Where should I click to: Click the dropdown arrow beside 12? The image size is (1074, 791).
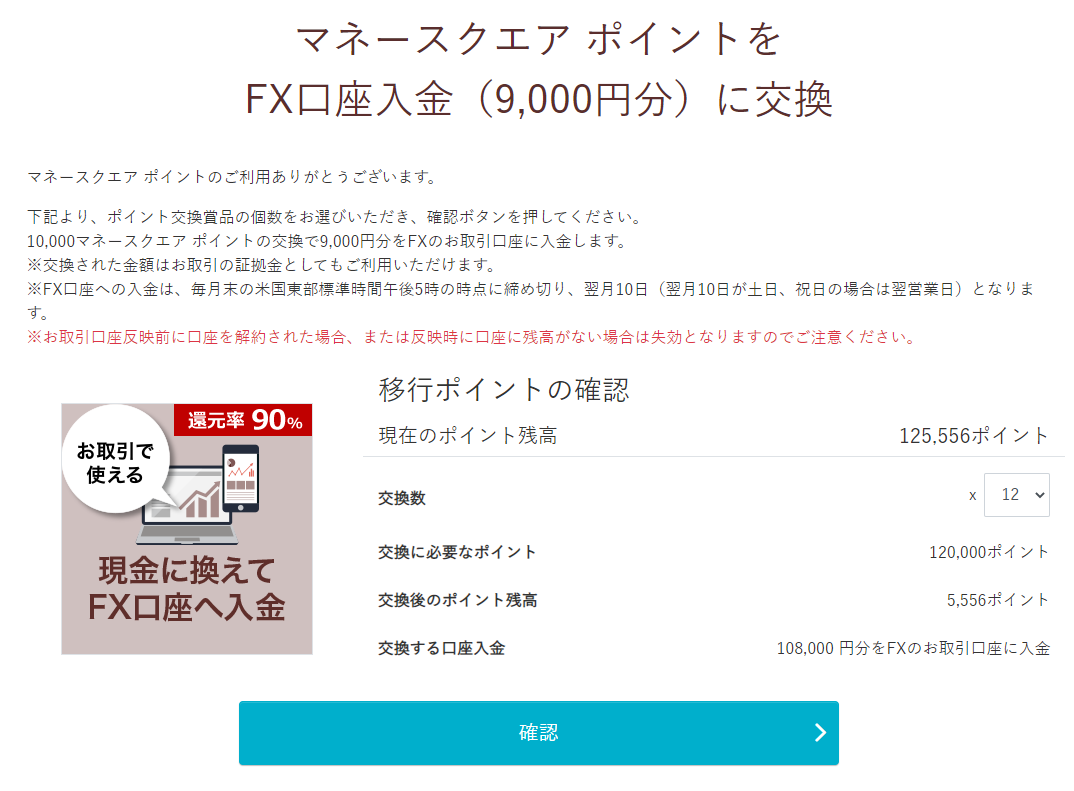(x=1039, y=494)
